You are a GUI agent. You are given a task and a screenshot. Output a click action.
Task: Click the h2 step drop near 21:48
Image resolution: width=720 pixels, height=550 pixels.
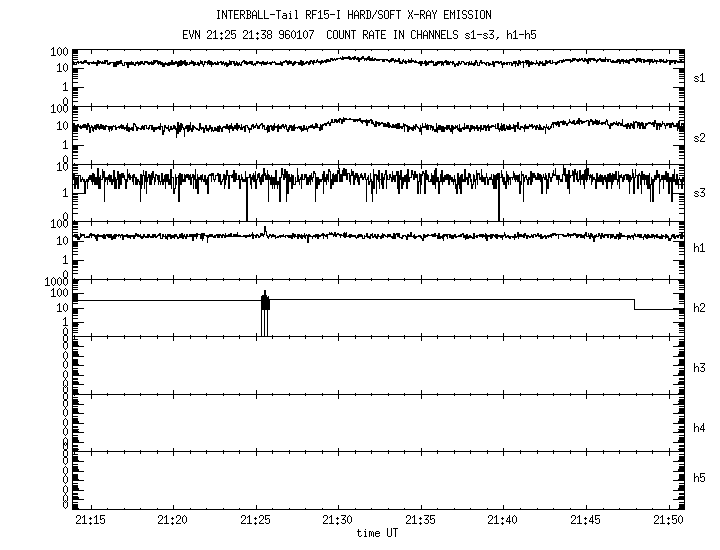pos(635,305)
